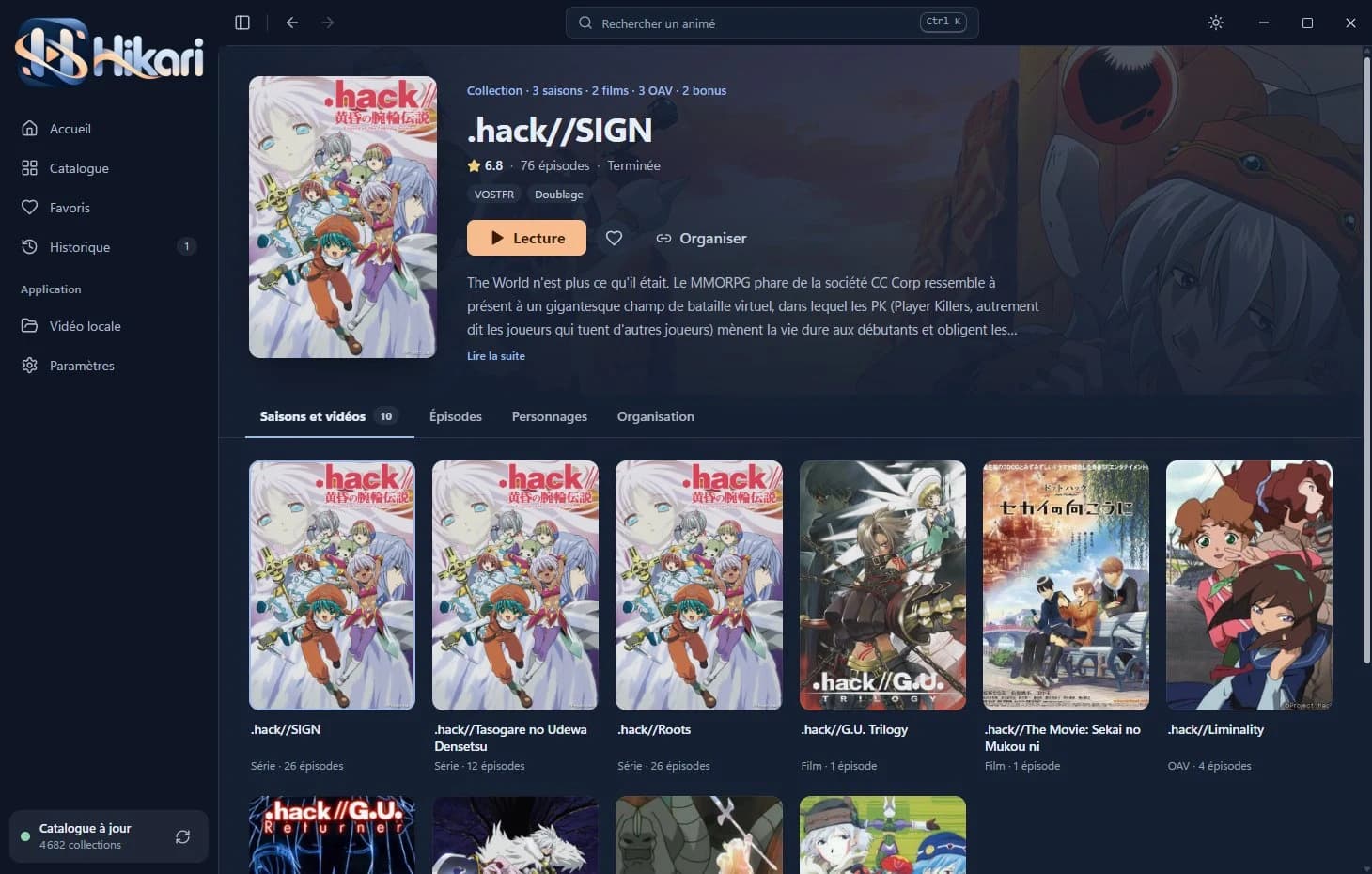Expand synopsis via Lire la suite
The height and width of the screenshot is (874, 1372).
point(496,356)
